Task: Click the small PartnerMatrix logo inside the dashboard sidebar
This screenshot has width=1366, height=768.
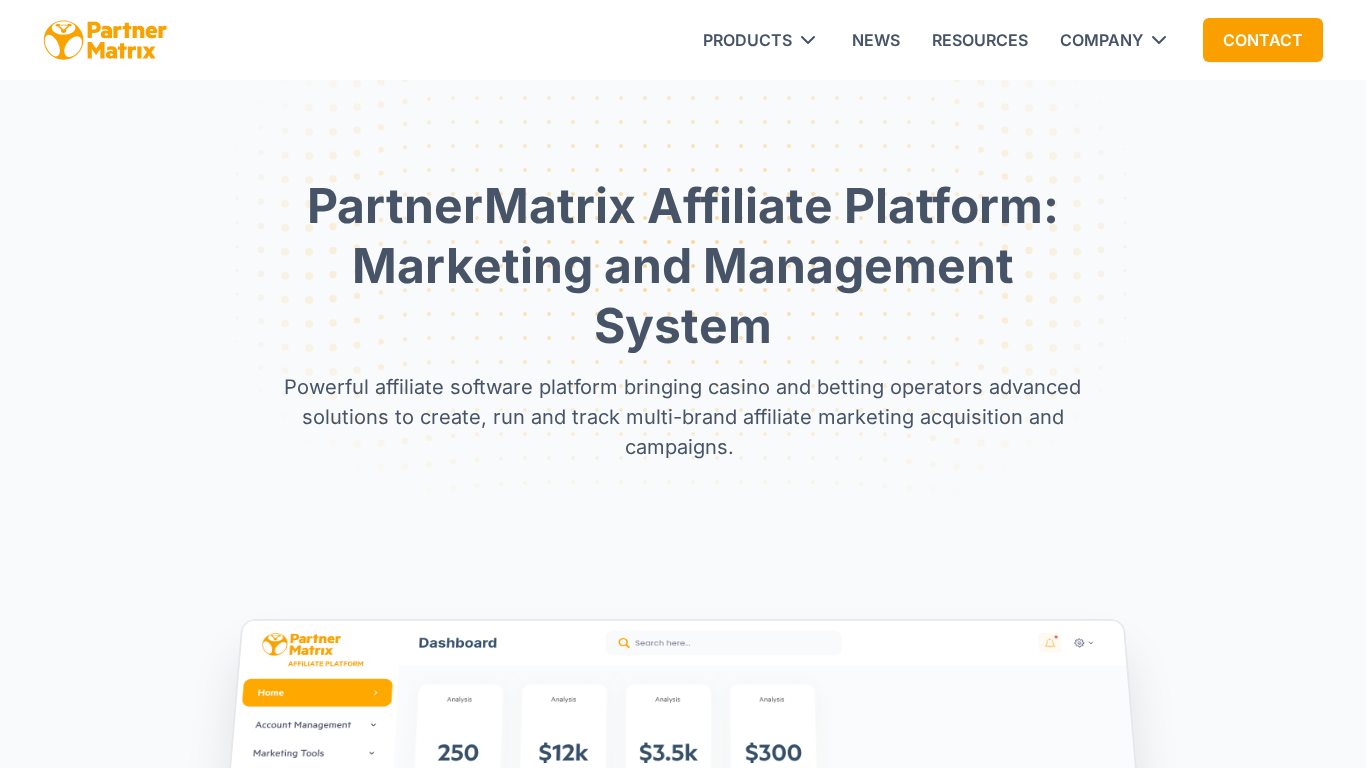Action: (302, 645)
